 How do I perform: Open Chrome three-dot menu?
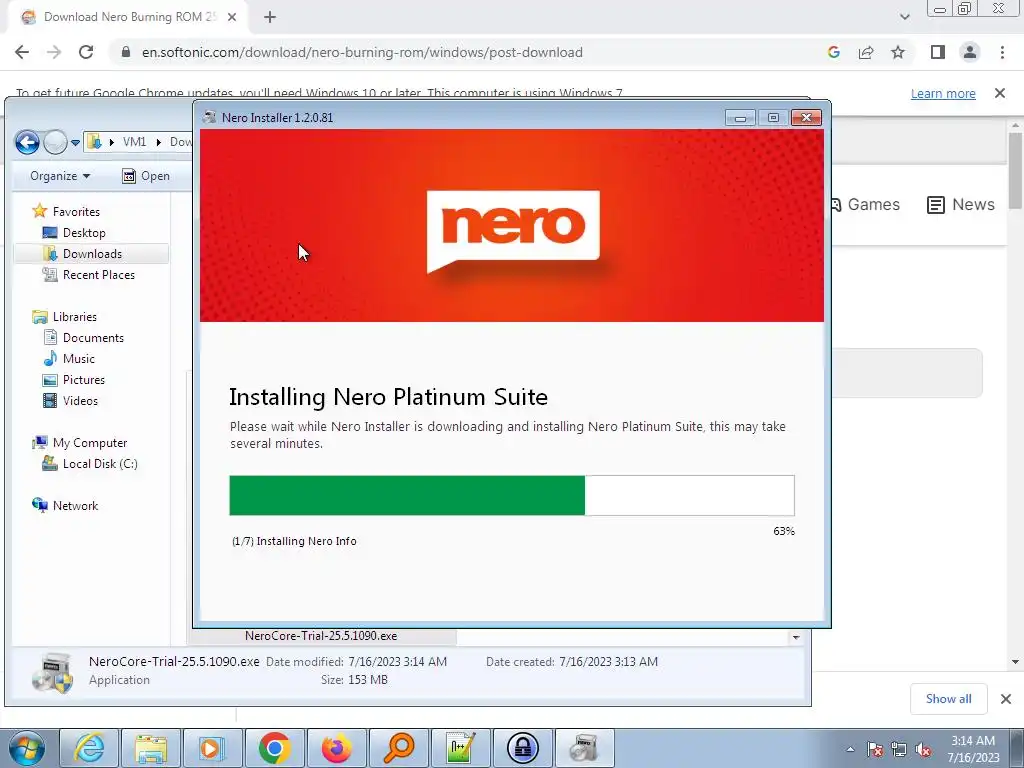(x=1002, y=52)
